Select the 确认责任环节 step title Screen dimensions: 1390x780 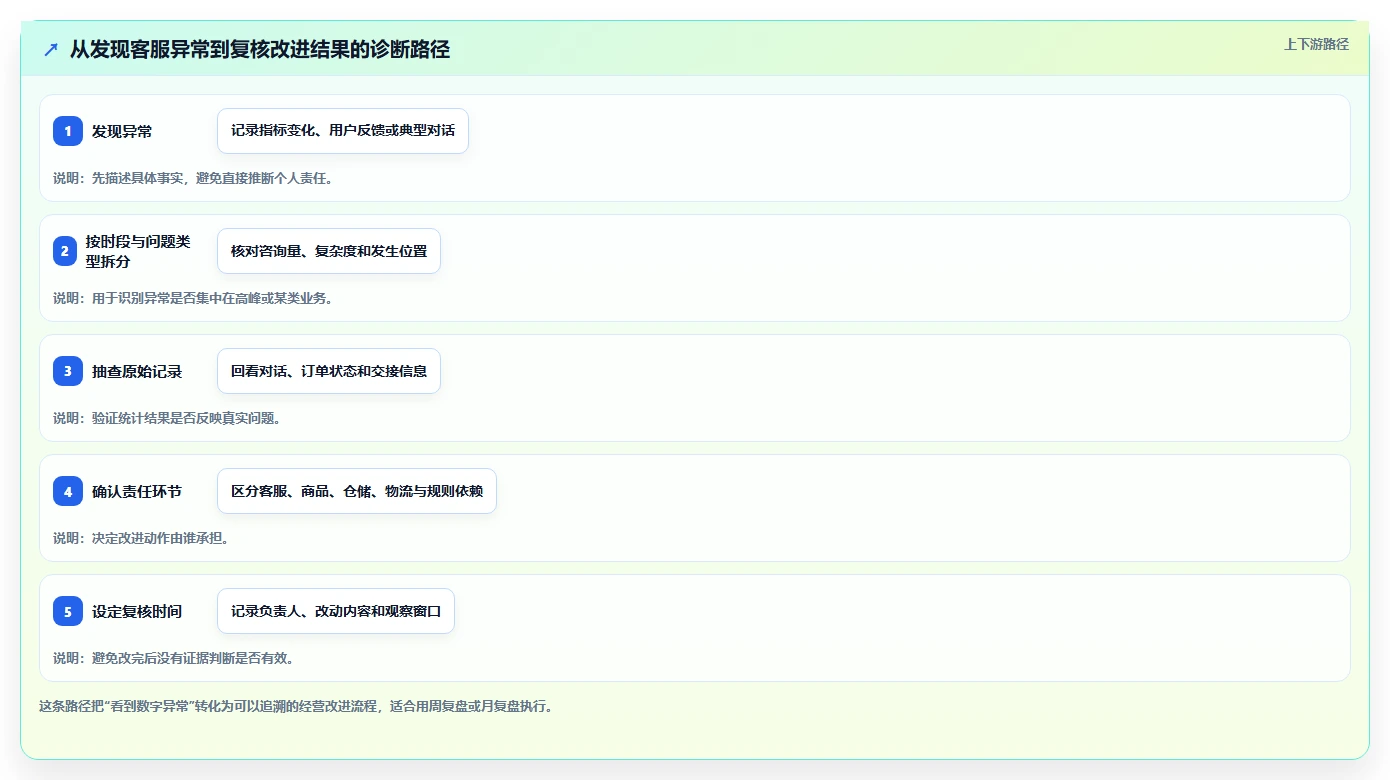(137, 491)
